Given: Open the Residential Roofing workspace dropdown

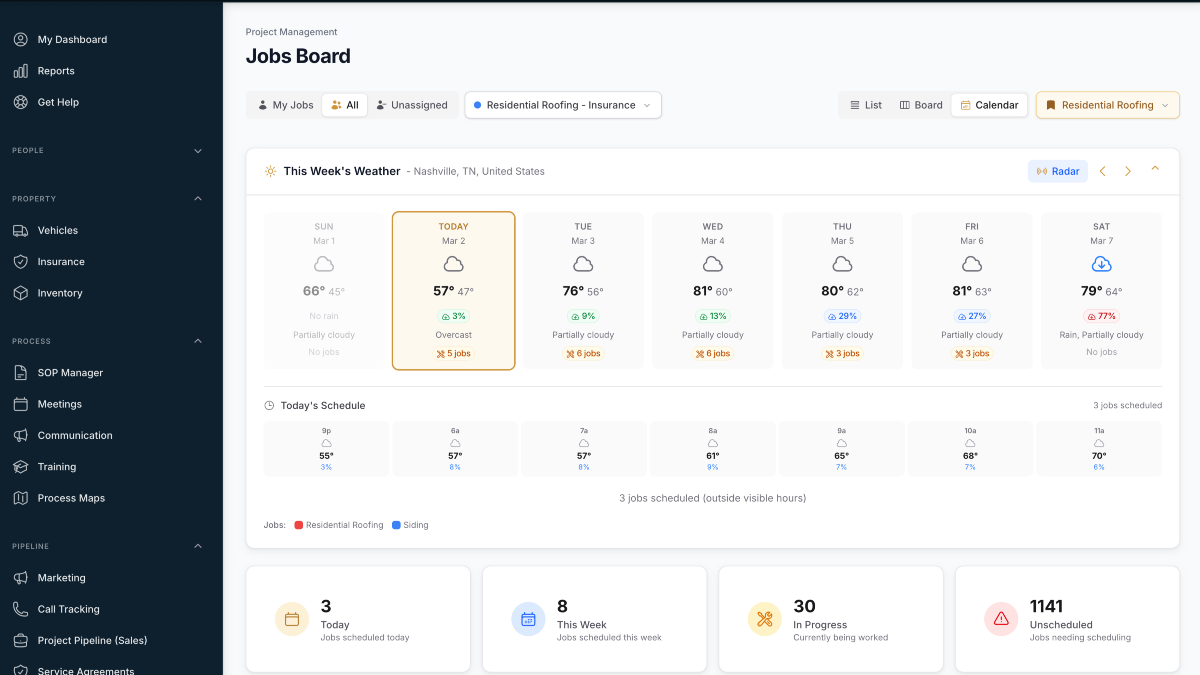Looking at the screenshot, I should click(x=1107, y=104).
